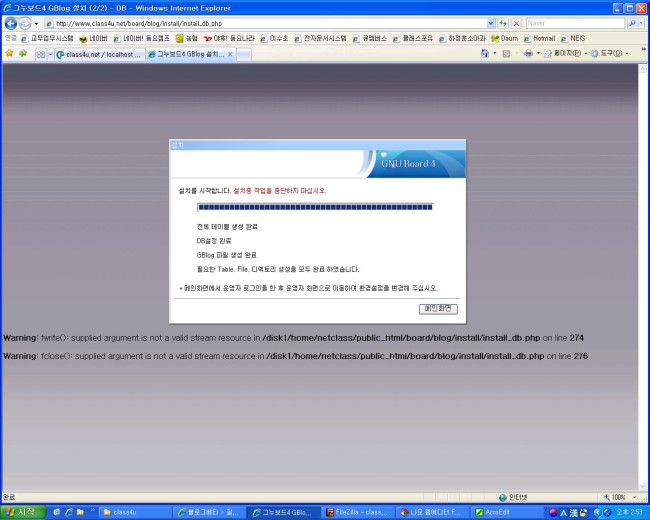Click the GNU Board 4 banner logo
Screen dimensions: 650x520
click(x=408, y=163)
